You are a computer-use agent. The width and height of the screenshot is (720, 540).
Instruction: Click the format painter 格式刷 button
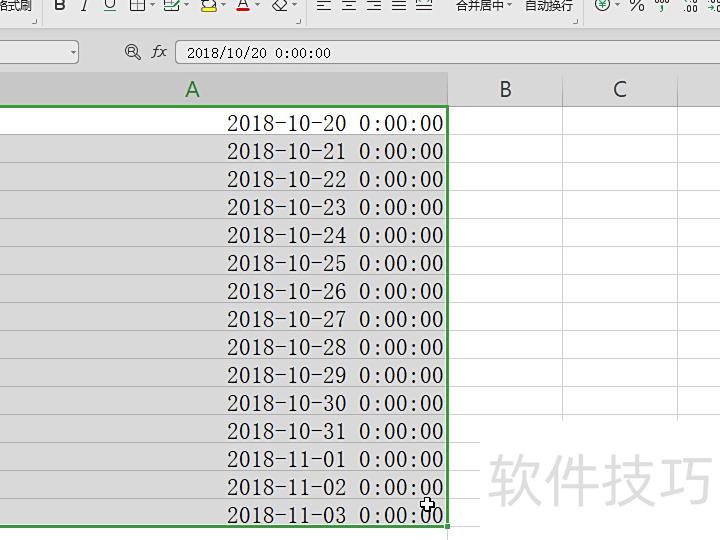point(16,6)
